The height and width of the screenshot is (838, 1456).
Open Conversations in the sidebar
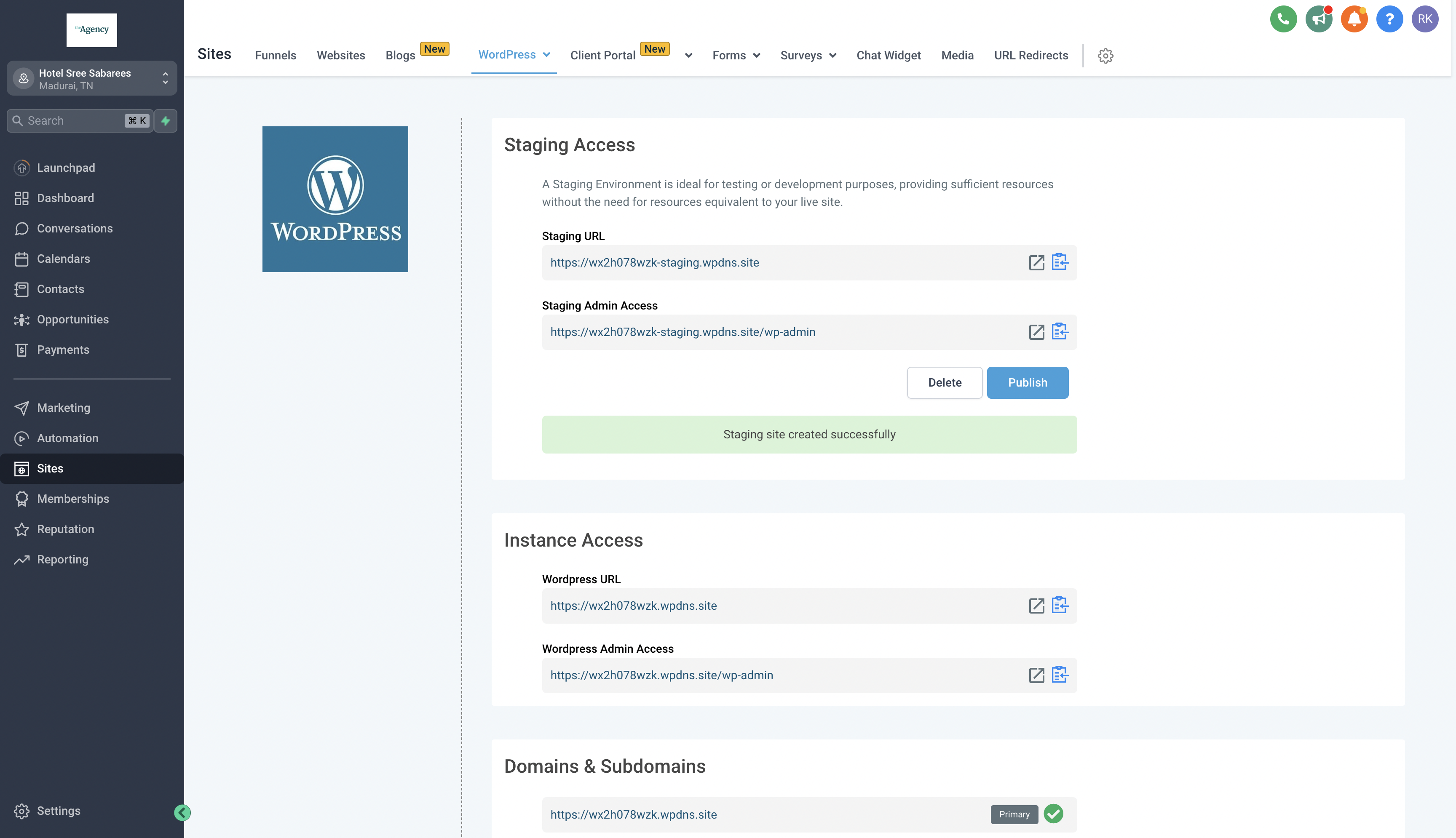point(74,229)
